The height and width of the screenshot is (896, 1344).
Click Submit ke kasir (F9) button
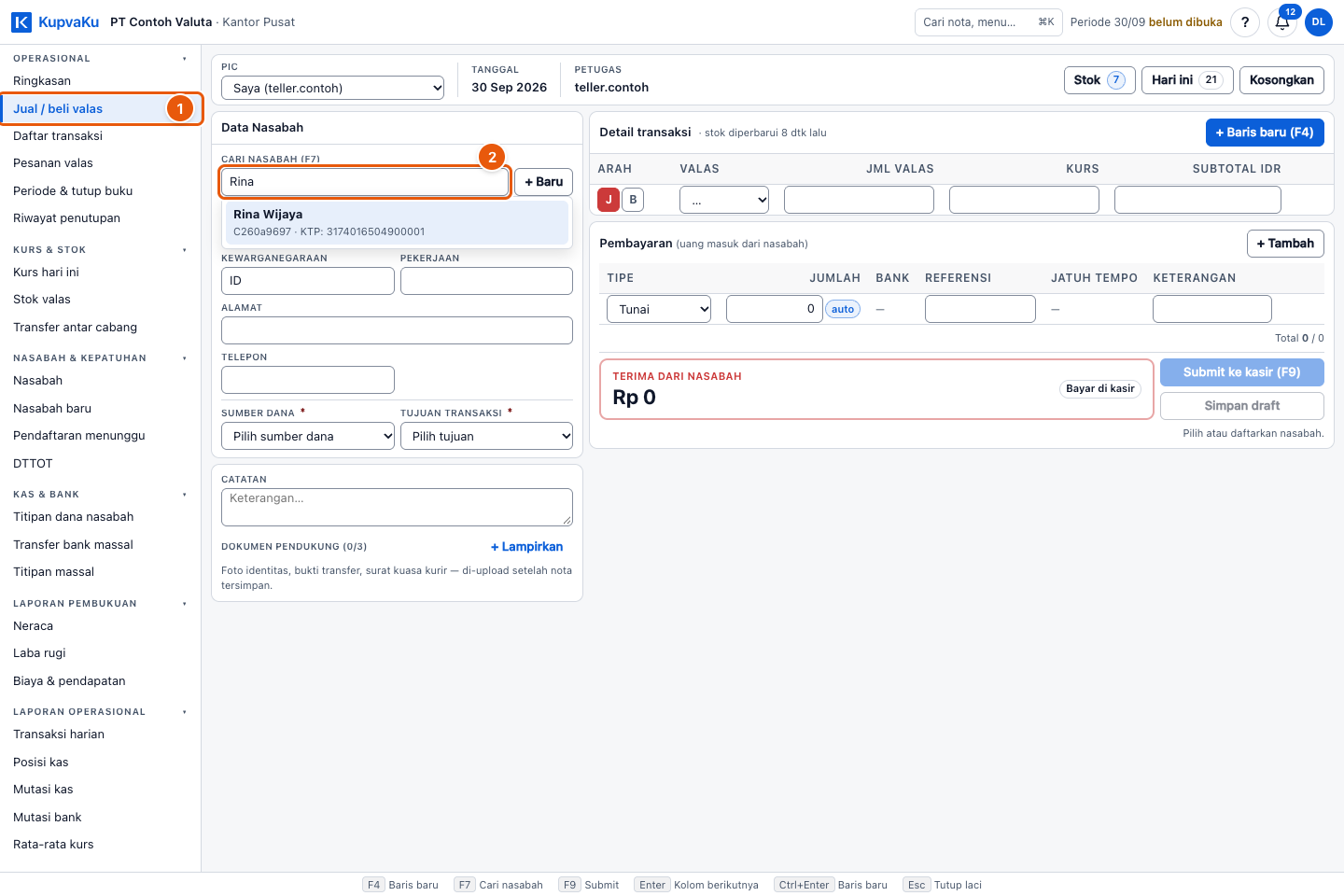click(x=1242, y=372)
